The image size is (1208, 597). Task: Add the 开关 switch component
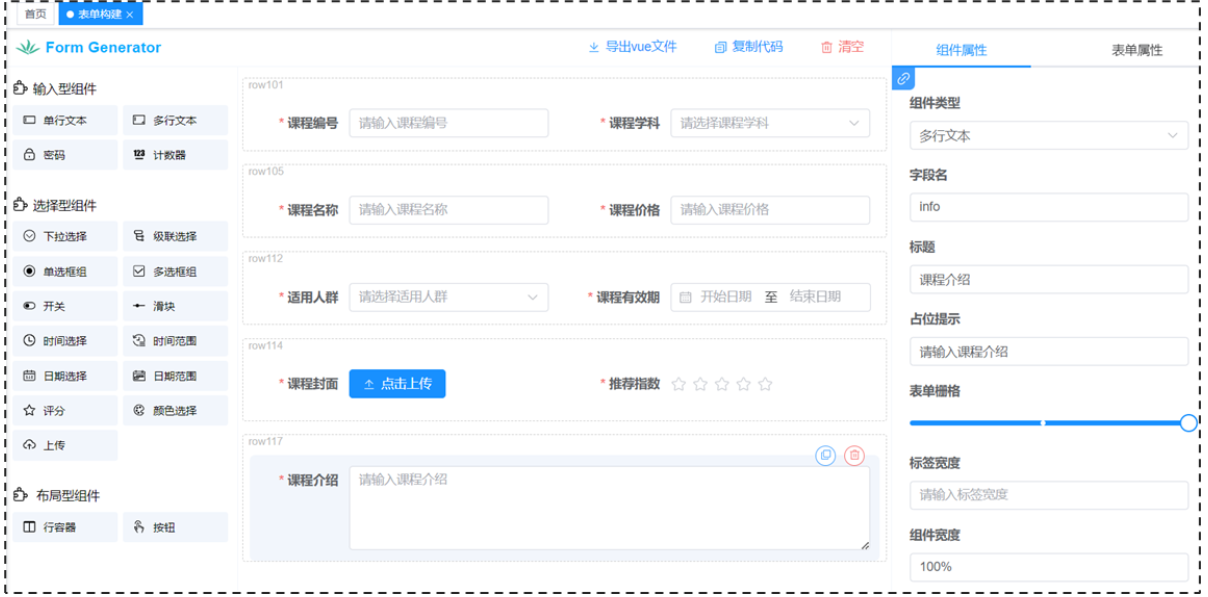63,306
